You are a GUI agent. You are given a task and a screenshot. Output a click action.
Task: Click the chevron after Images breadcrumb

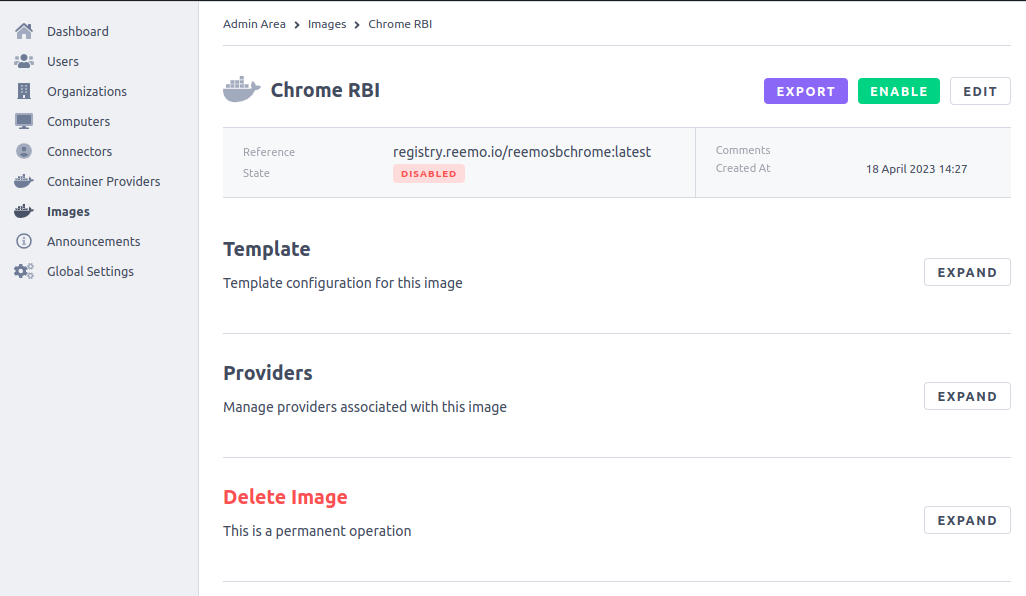(x=357, y=25)
